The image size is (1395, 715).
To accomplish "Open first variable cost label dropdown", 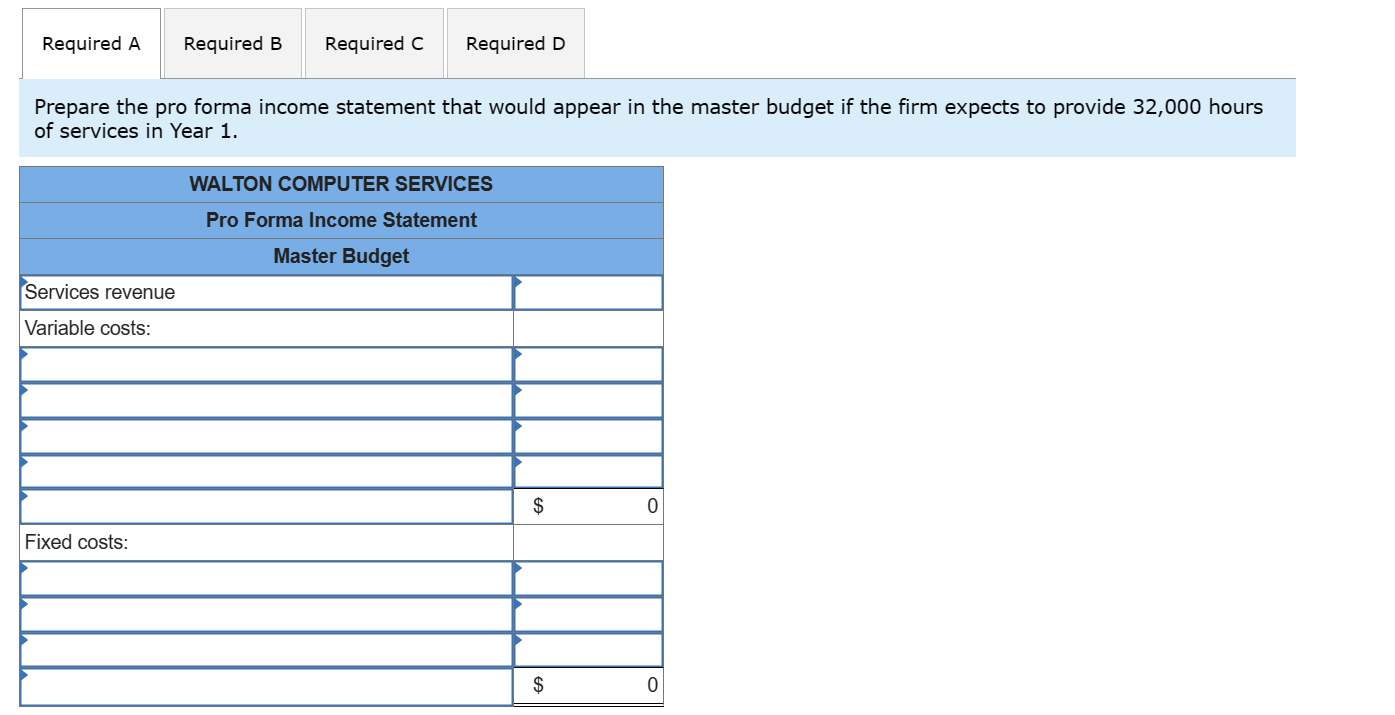I will click(266, 365).
